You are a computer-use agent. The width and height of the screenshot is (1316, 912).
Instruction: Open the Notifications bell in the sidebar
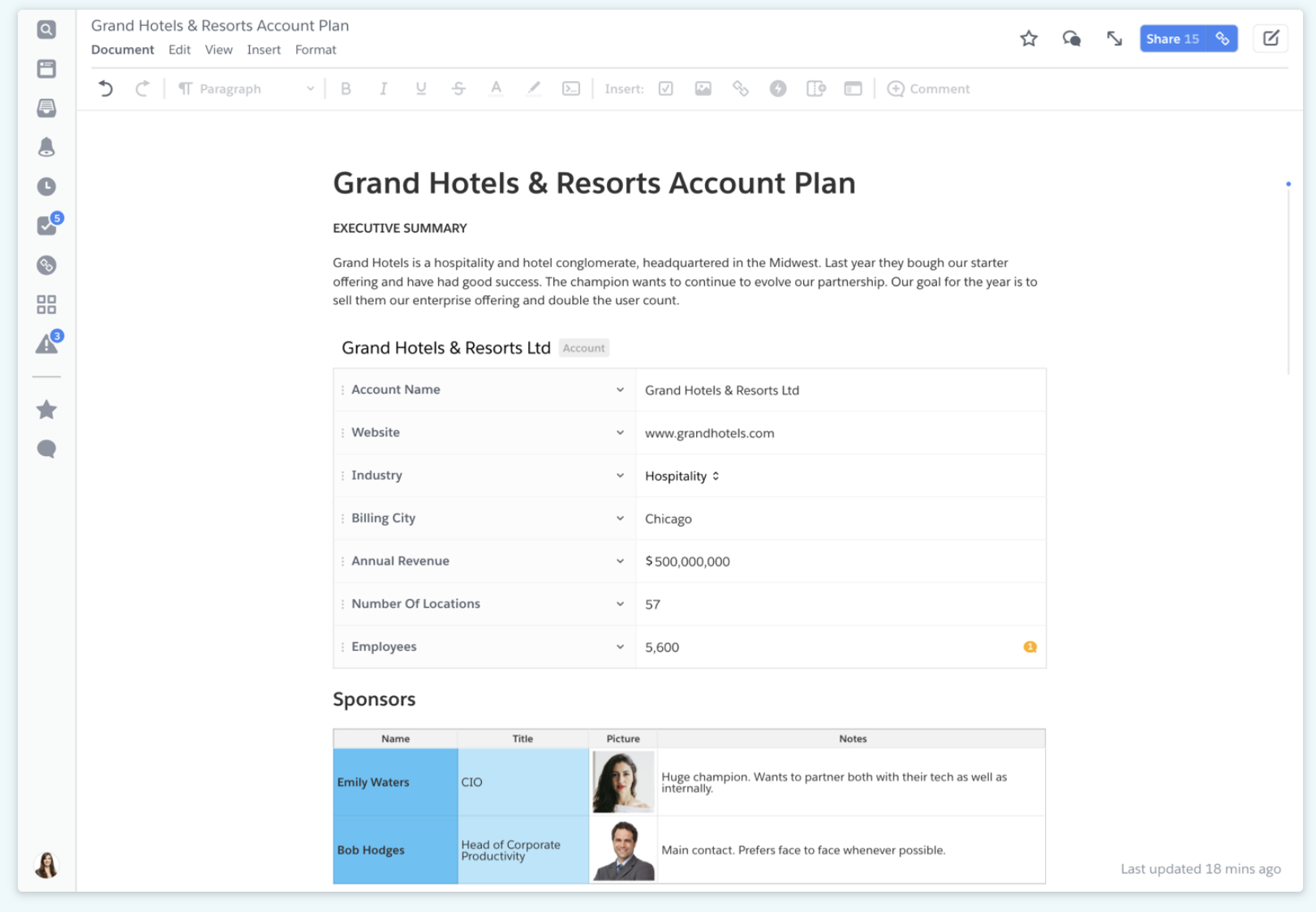[x=46, y=147]
